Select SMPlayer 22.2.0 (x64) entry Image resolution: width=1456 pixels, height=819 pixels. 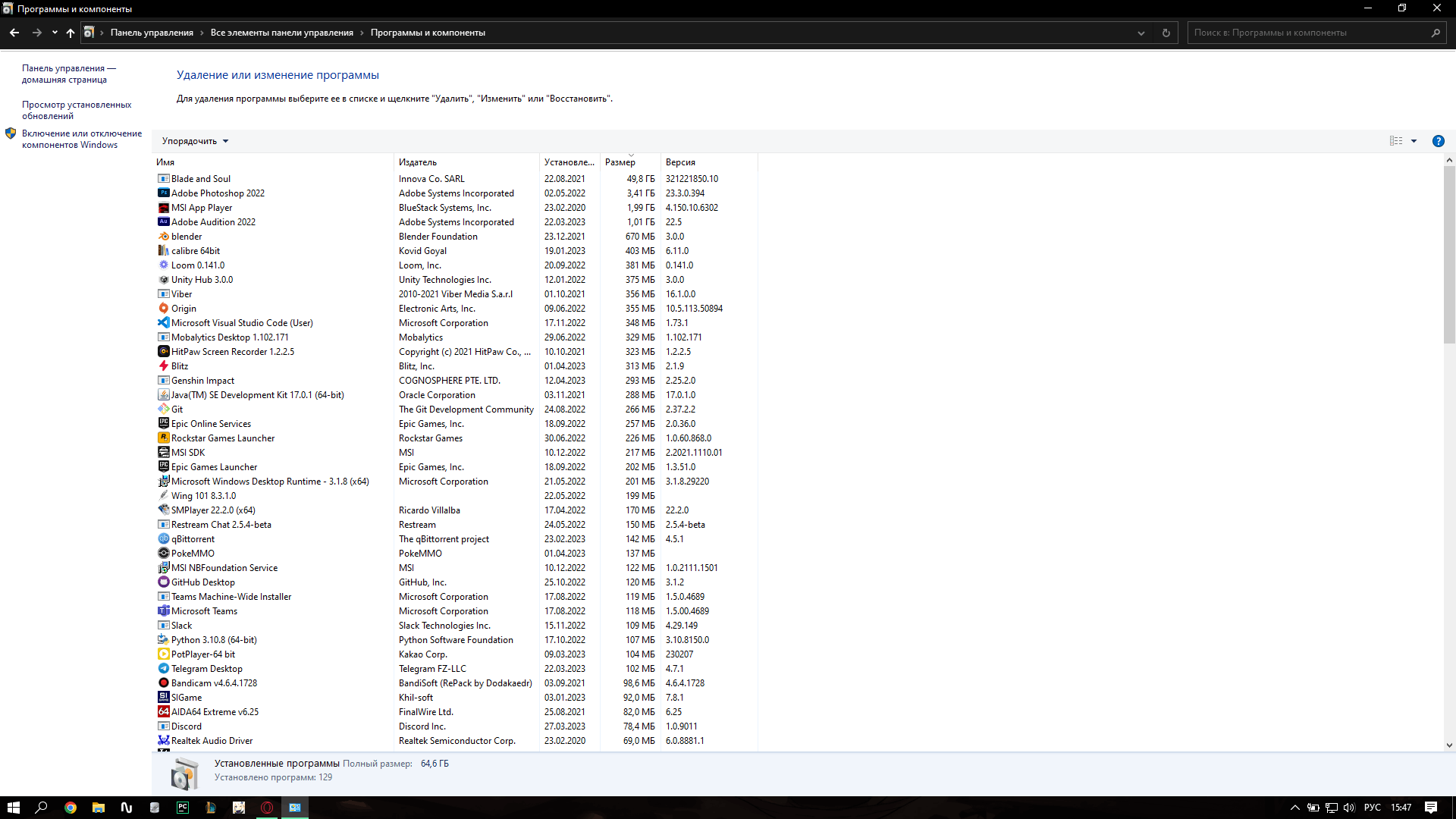(x=455, y=510)
